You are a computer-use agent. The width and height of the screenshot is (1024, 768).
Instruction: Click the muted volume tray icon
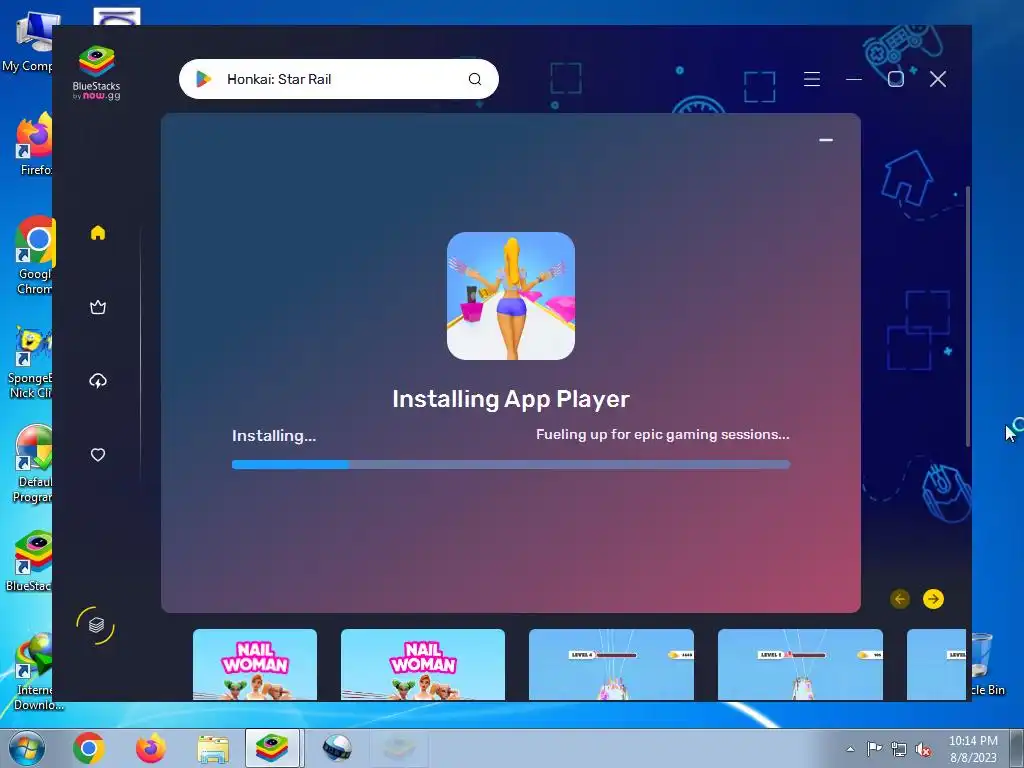pyautogui.click(x=923, y=749)
